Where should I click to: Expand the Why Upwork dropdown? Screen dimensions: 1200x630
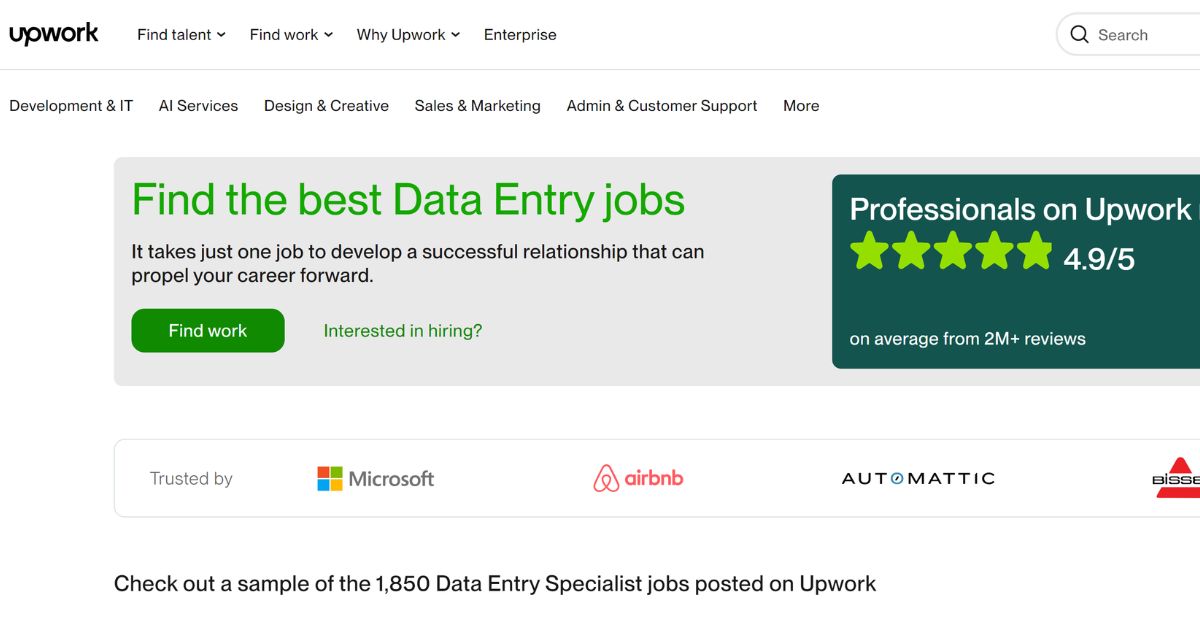(x=407, y=34)
